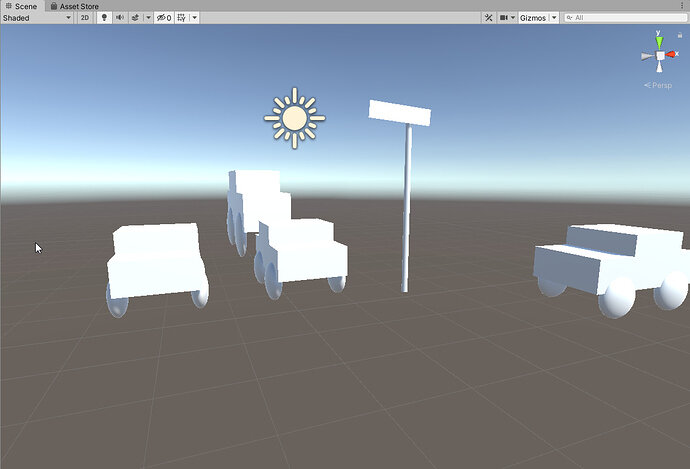Select the sign post pole object

pyautogui.click(x=407, y=209)
